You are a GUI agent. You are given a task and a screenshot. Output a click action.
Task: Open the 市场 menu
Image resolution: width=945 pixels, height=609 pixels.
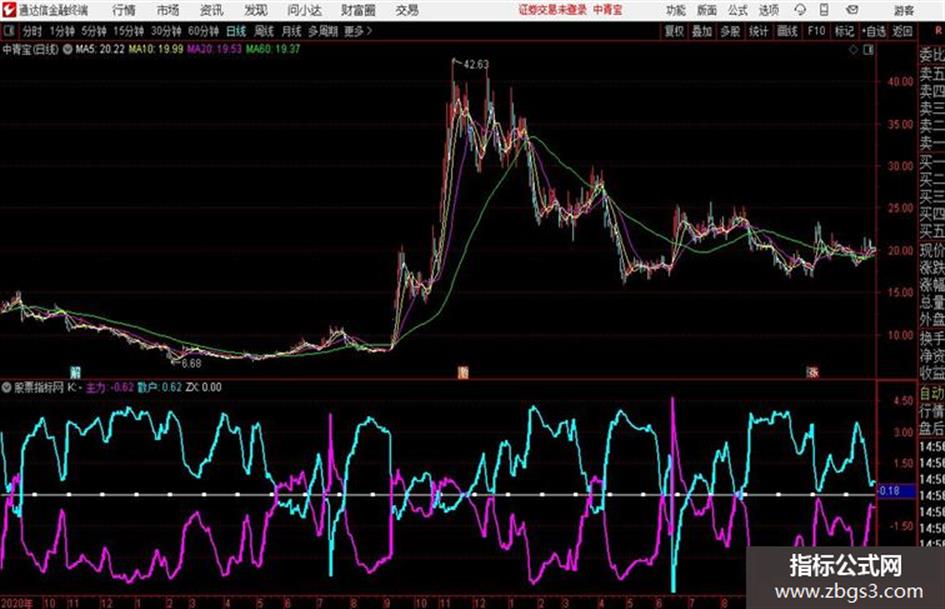pyautogui.click(x=168, y=10)
